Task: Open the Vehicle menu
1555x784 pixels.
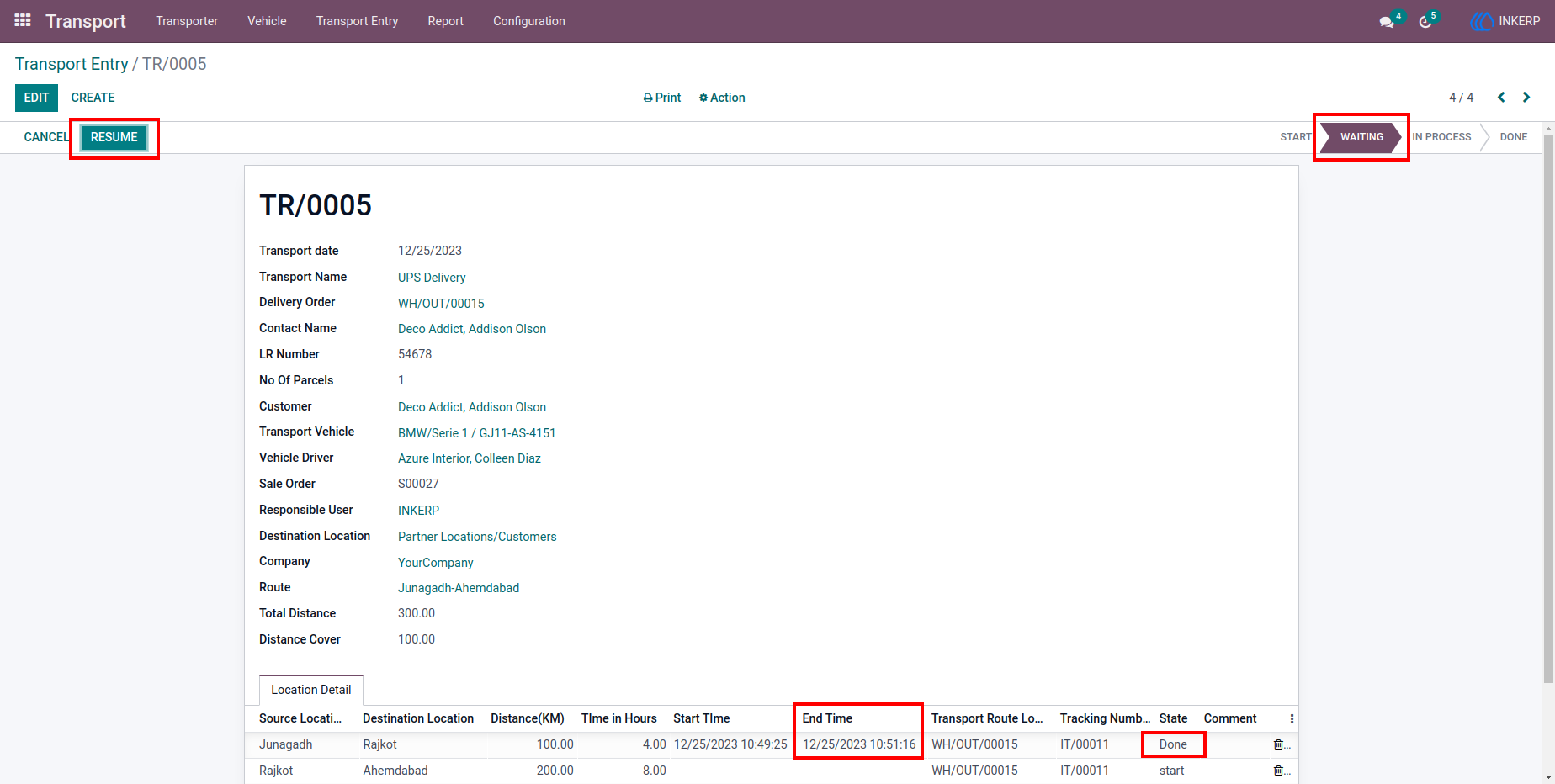Action: click(267, 21)
